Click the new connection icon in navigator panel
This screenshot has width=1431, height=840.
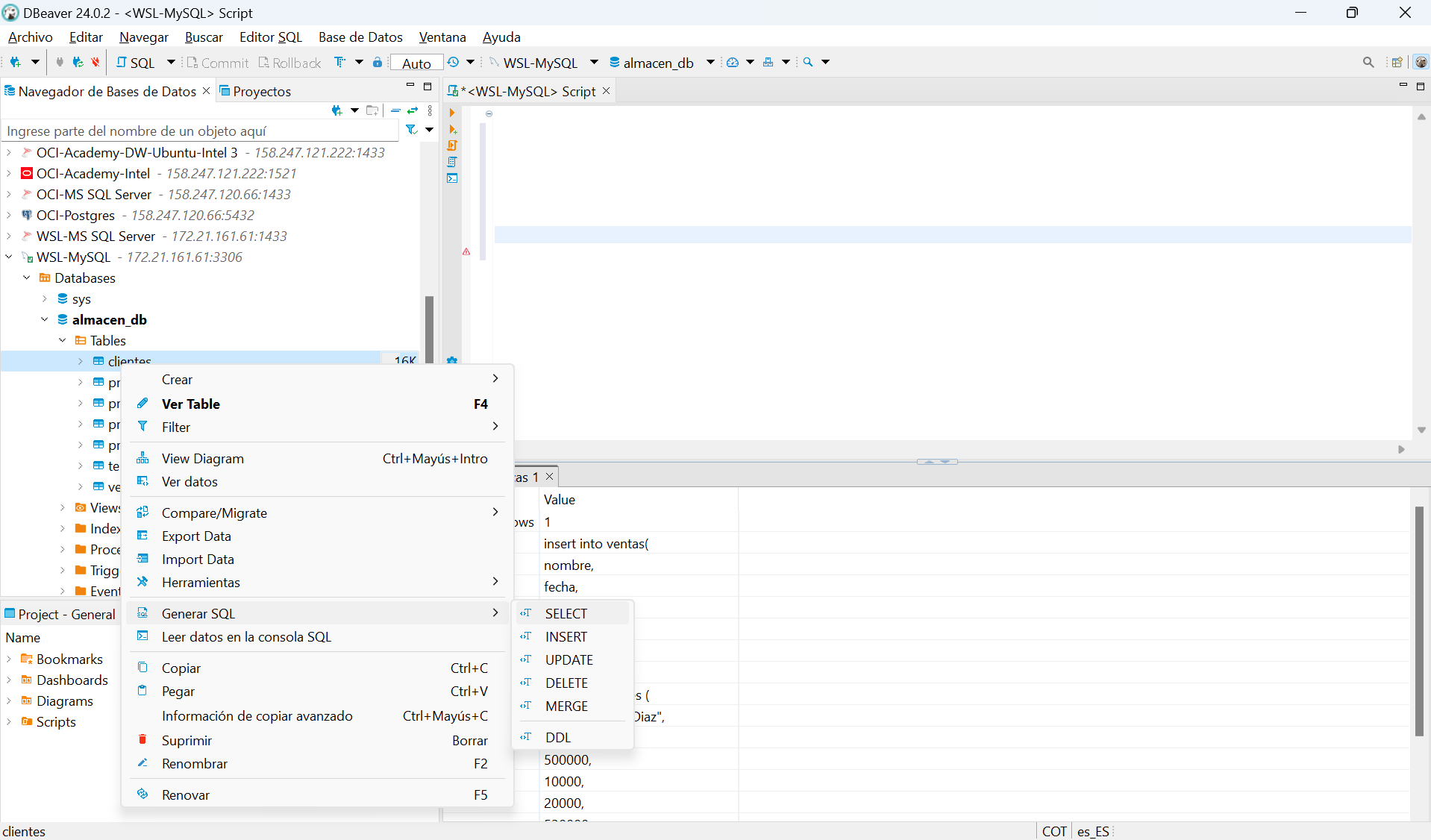pos(336,110)
